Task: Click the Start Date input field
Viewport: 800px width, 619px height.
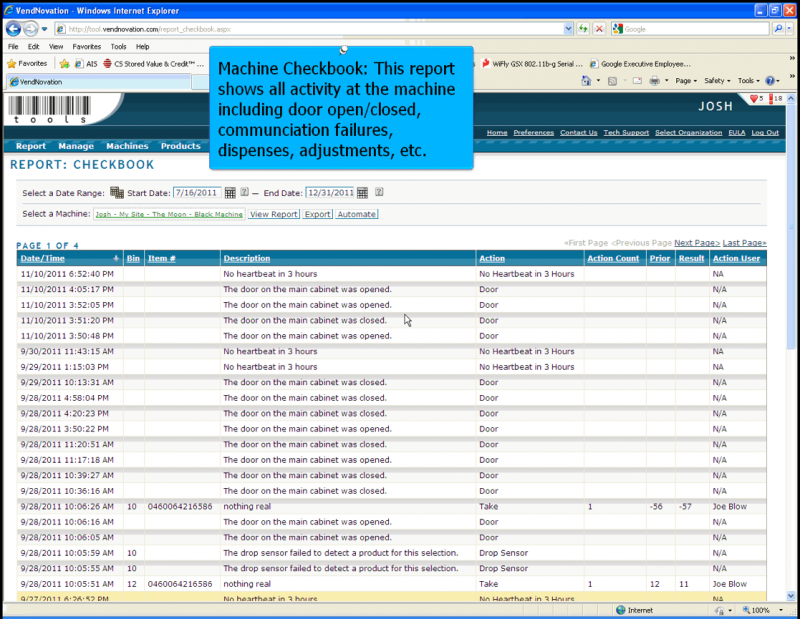Action: coord(197,193)
